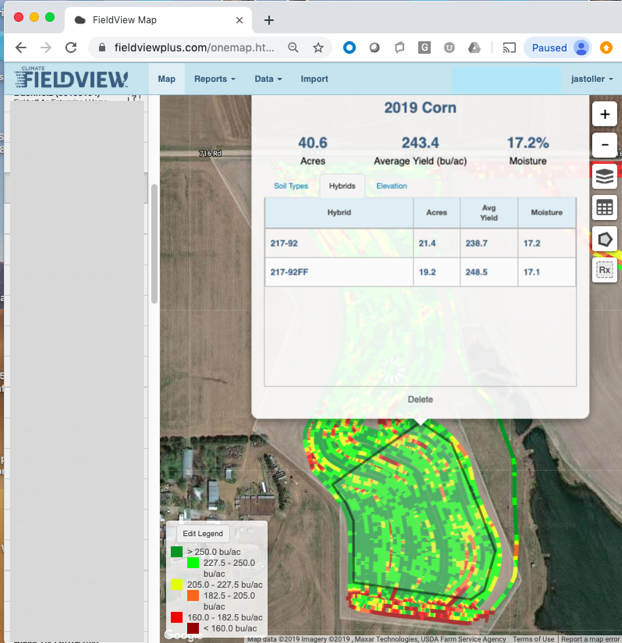Click the dark green >250.0 bu/ac swatch

[x=177, y=552]
